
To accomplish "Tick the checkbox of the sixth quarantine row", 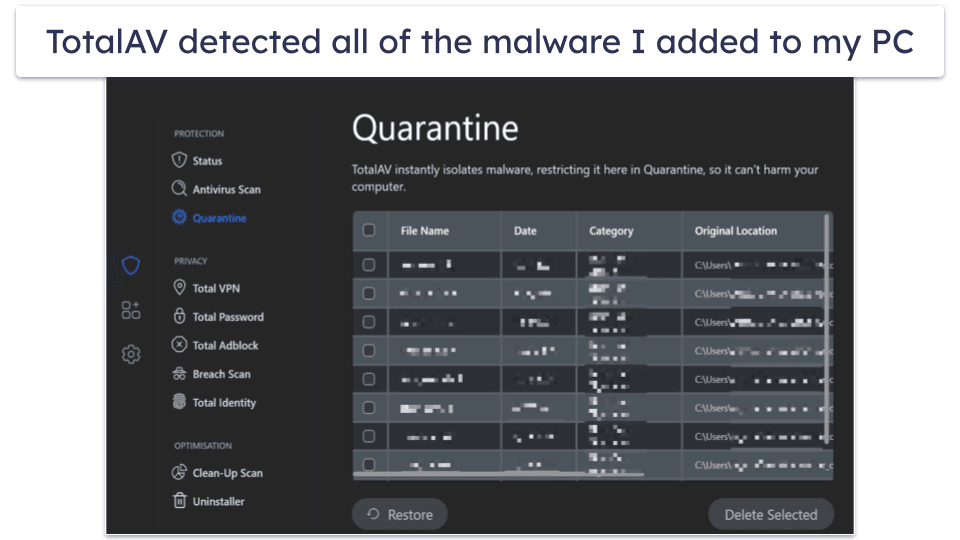I will [369, 408].
